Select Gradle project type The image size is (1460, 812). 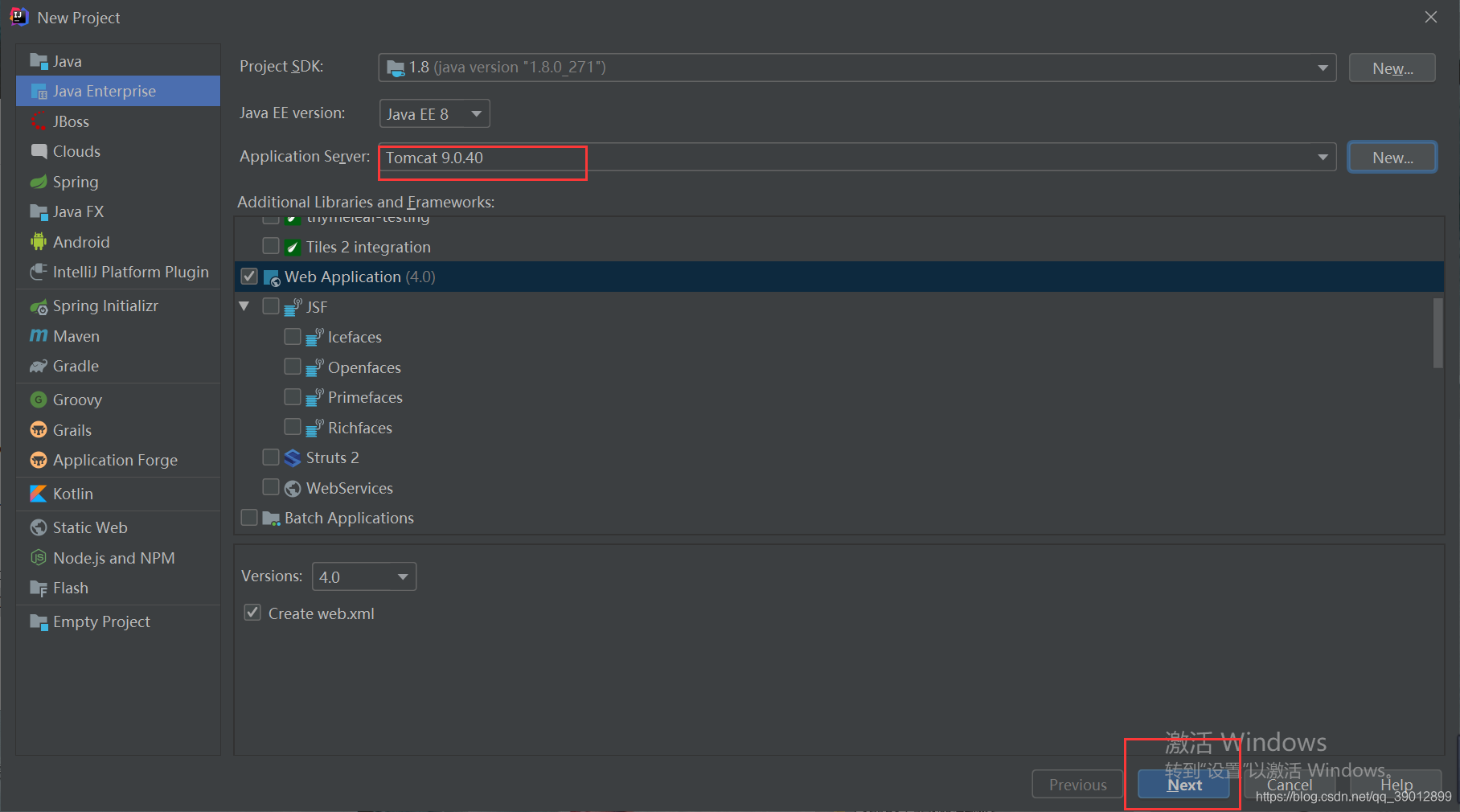coord(118,366)
